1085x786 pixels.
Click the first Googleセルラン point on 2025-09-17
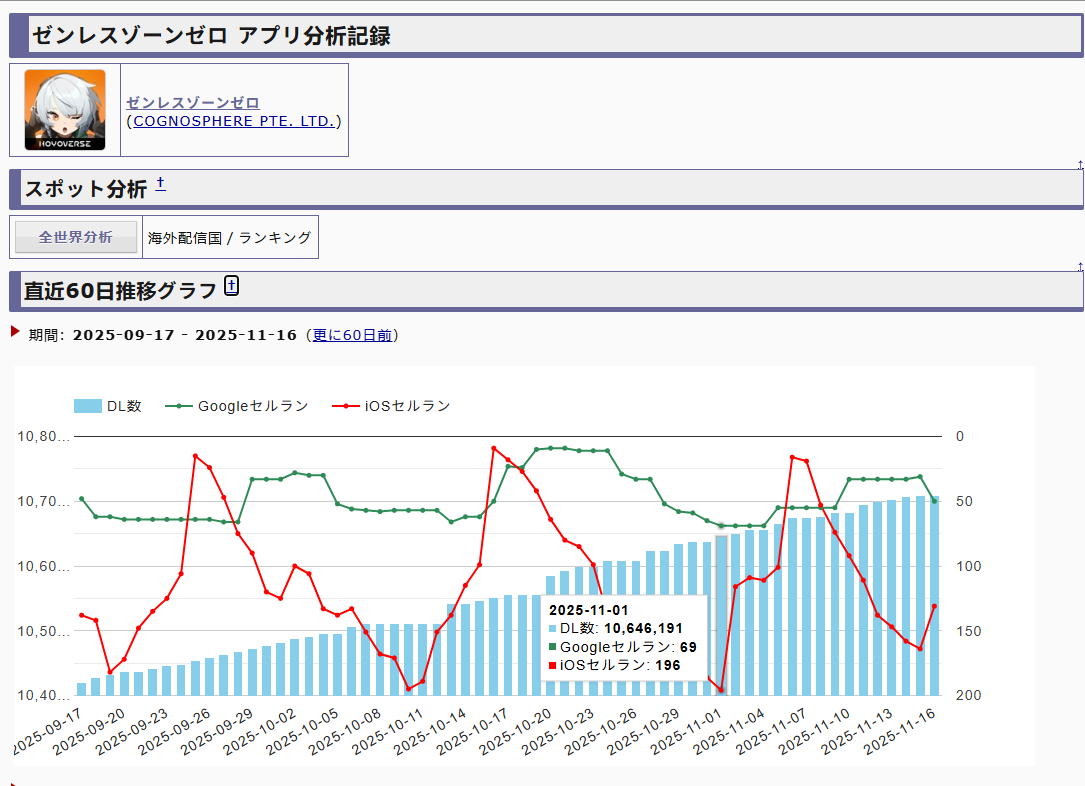[x=82, y=498]
